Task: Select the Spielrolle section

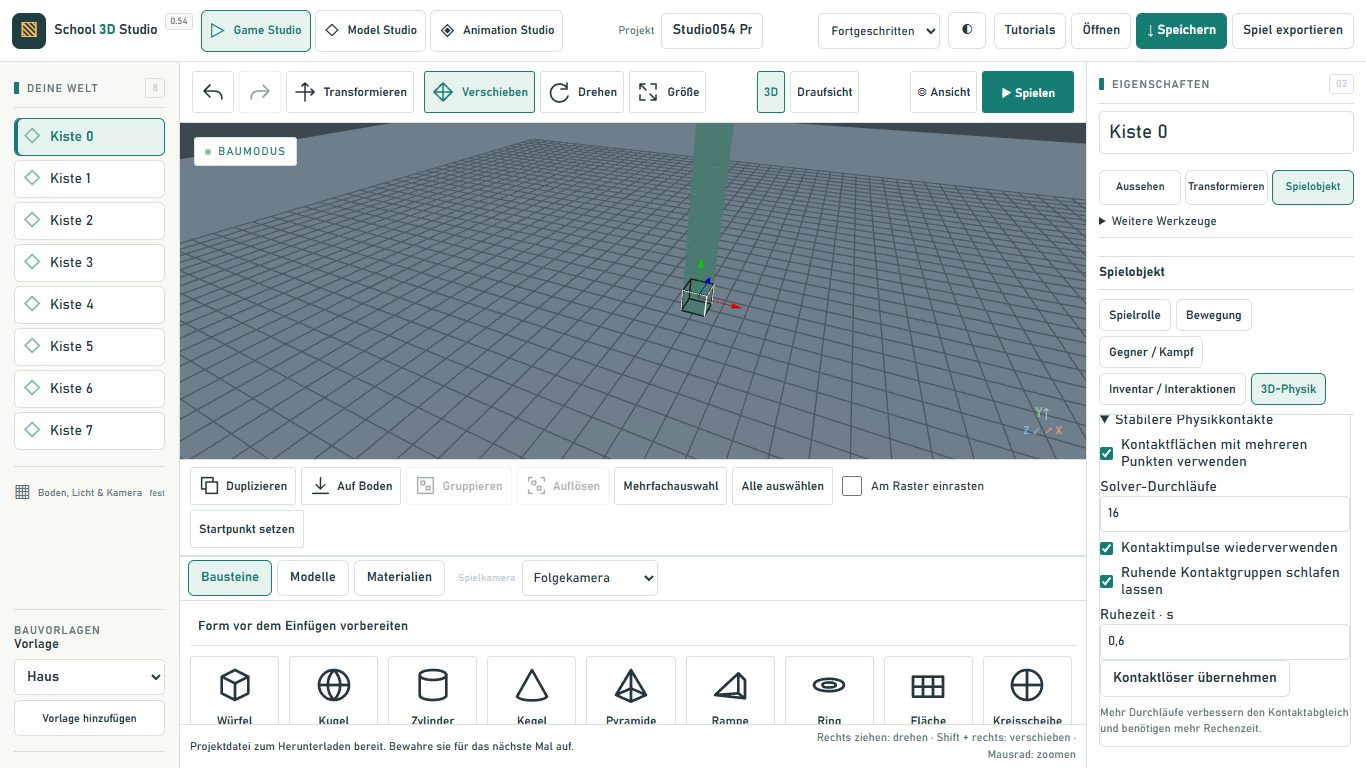Action: [1135, 315]
